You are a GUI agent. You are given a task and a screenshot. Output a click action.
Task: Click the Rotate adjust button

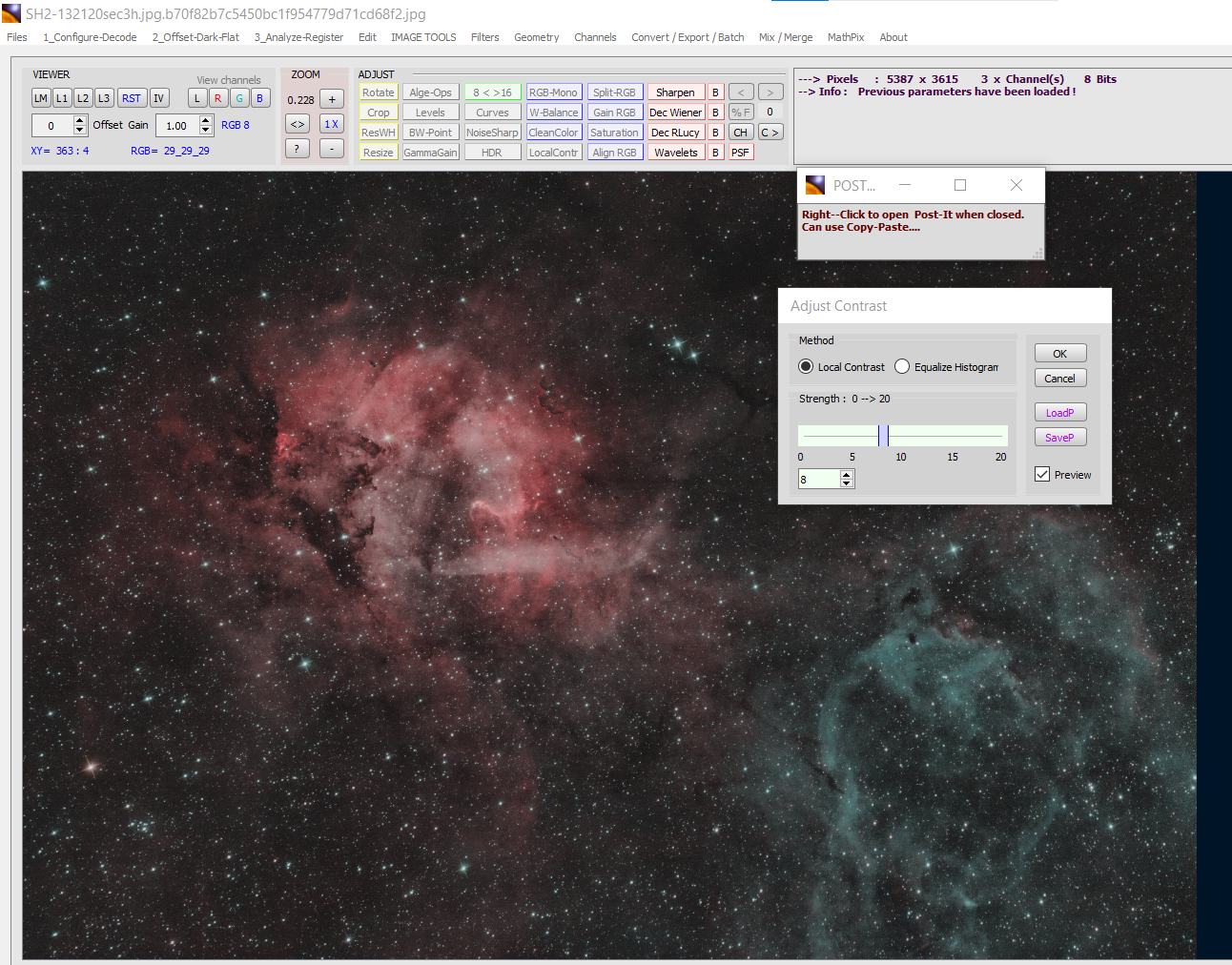click(379, 92)
